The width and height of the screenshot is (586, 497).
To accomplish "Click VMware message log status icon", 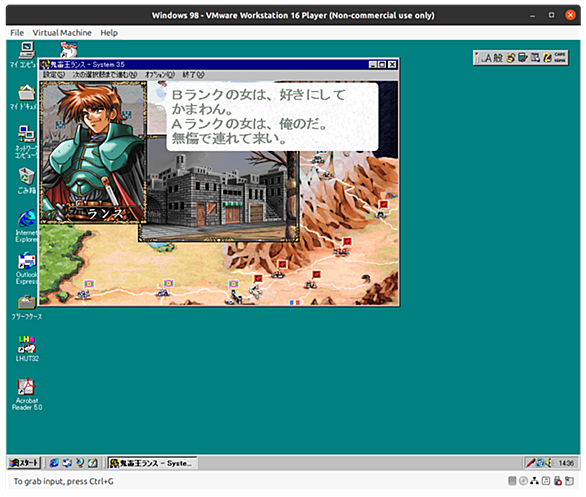I will pos(569,481).
